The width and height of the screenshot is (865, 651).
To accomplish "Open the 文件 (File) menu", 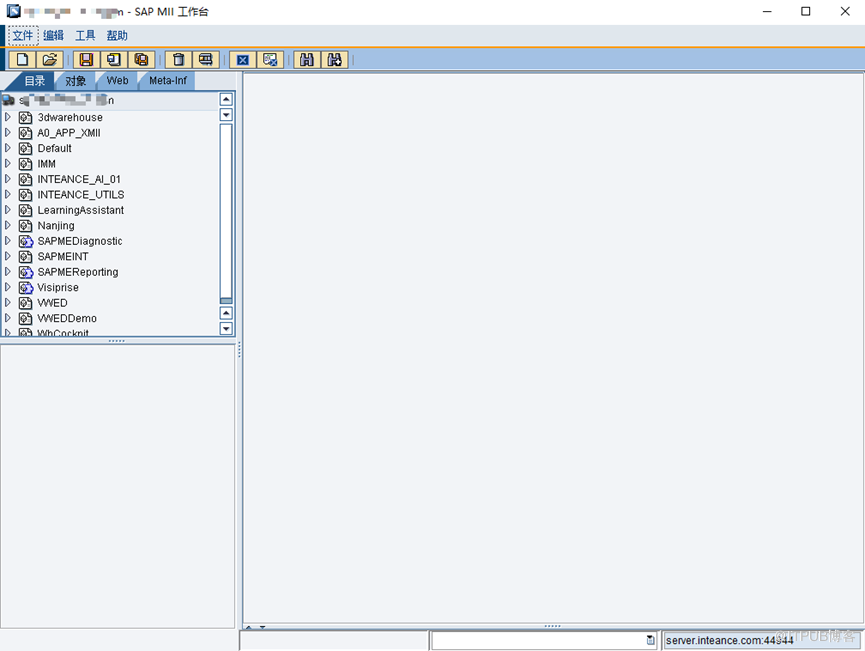I will [x=23, y=36].
